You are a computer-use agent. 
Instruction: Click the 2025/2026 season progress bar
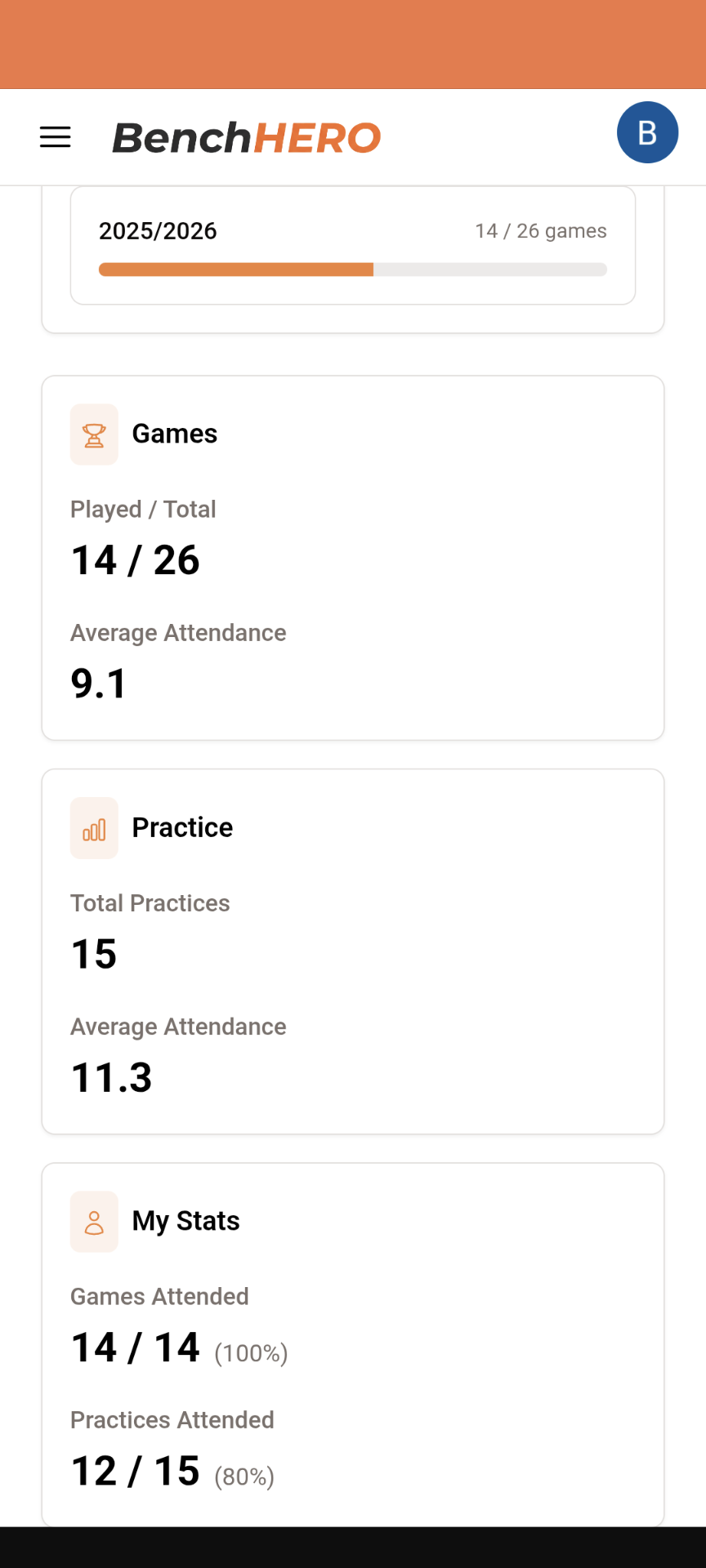[x=352, y=269]
